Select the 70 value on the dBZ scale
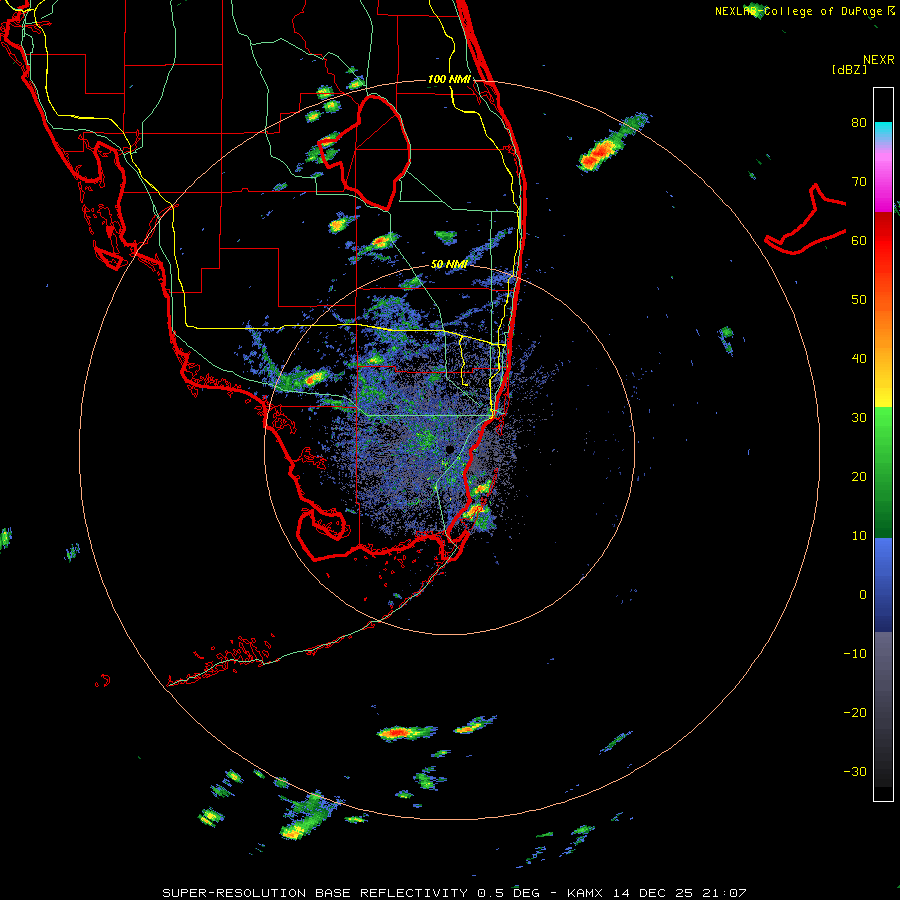The height and width of the screenshot is (900, 900). click(859, 182)
